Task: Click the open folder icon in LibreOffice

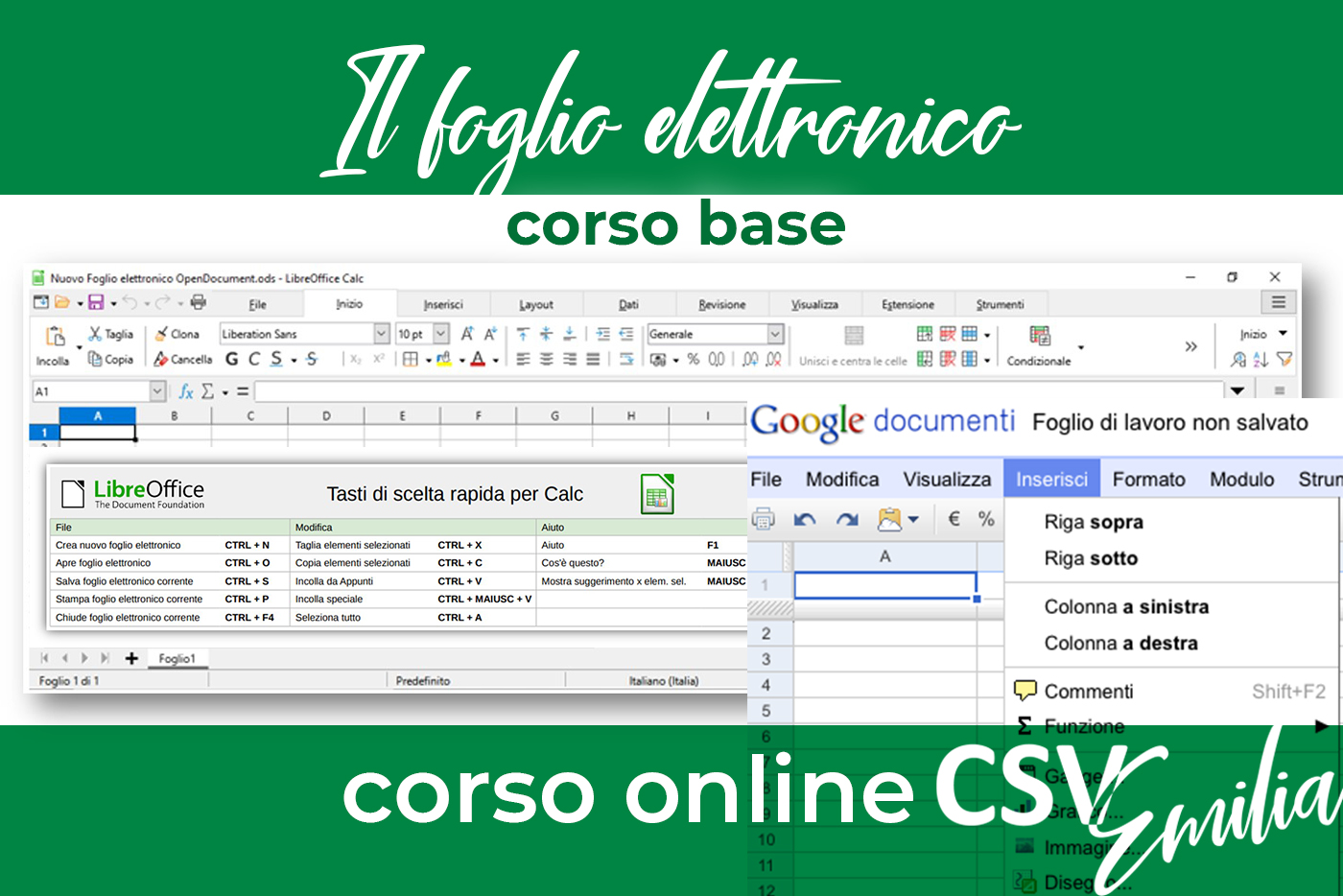Action: click(62, 302)
